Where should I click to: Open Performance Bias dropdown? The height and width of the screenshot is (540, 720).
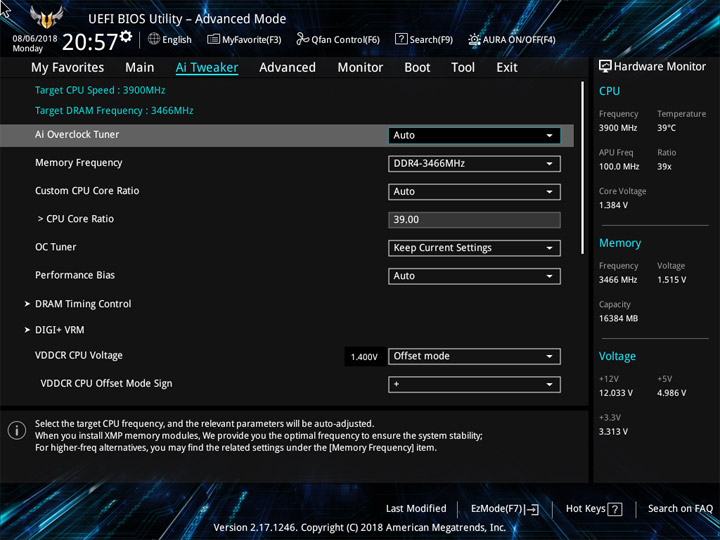point(474,276)
